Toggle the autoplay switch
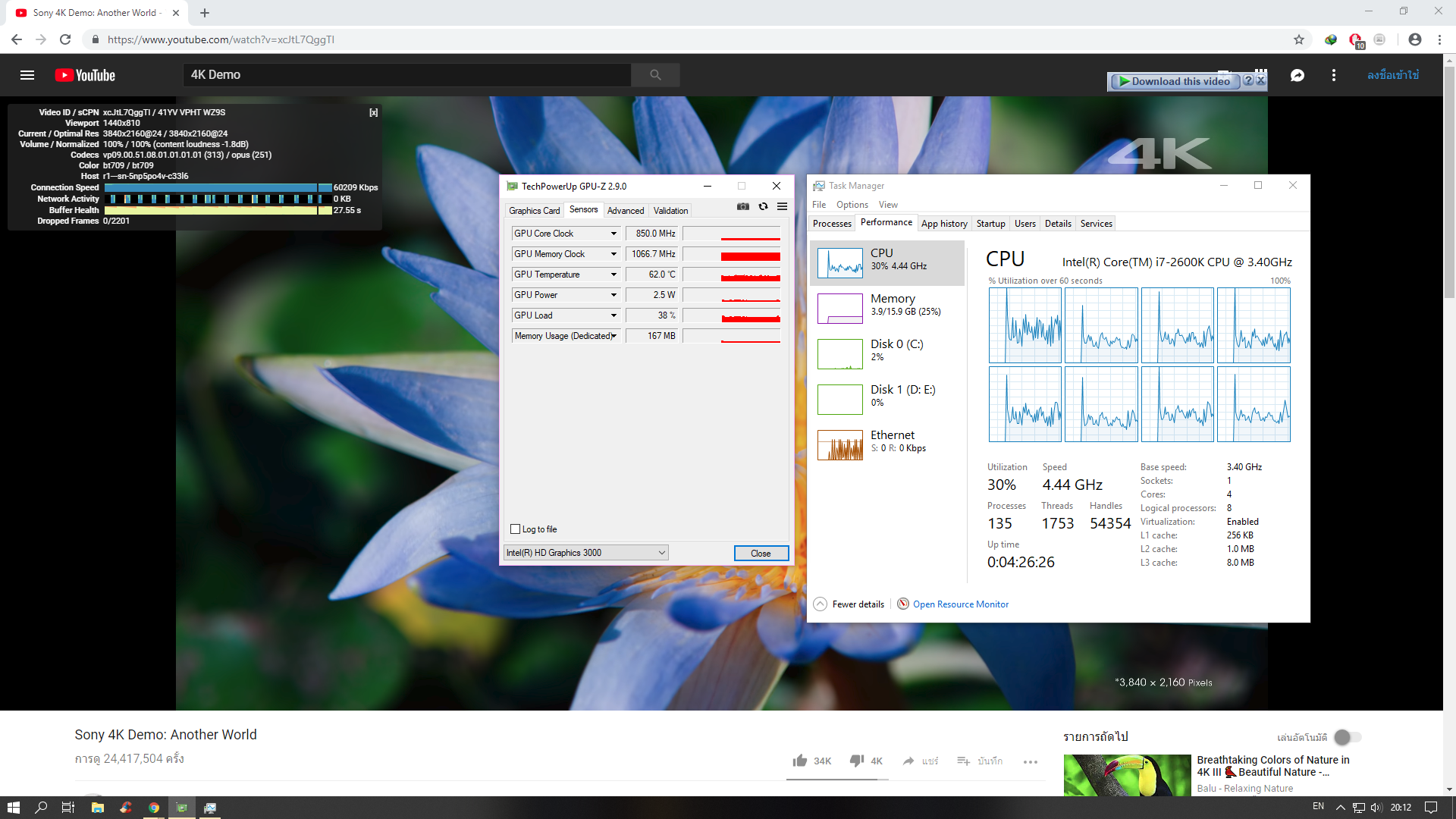Viewport: 1456px width, 819px height. tap(1348, 737)
